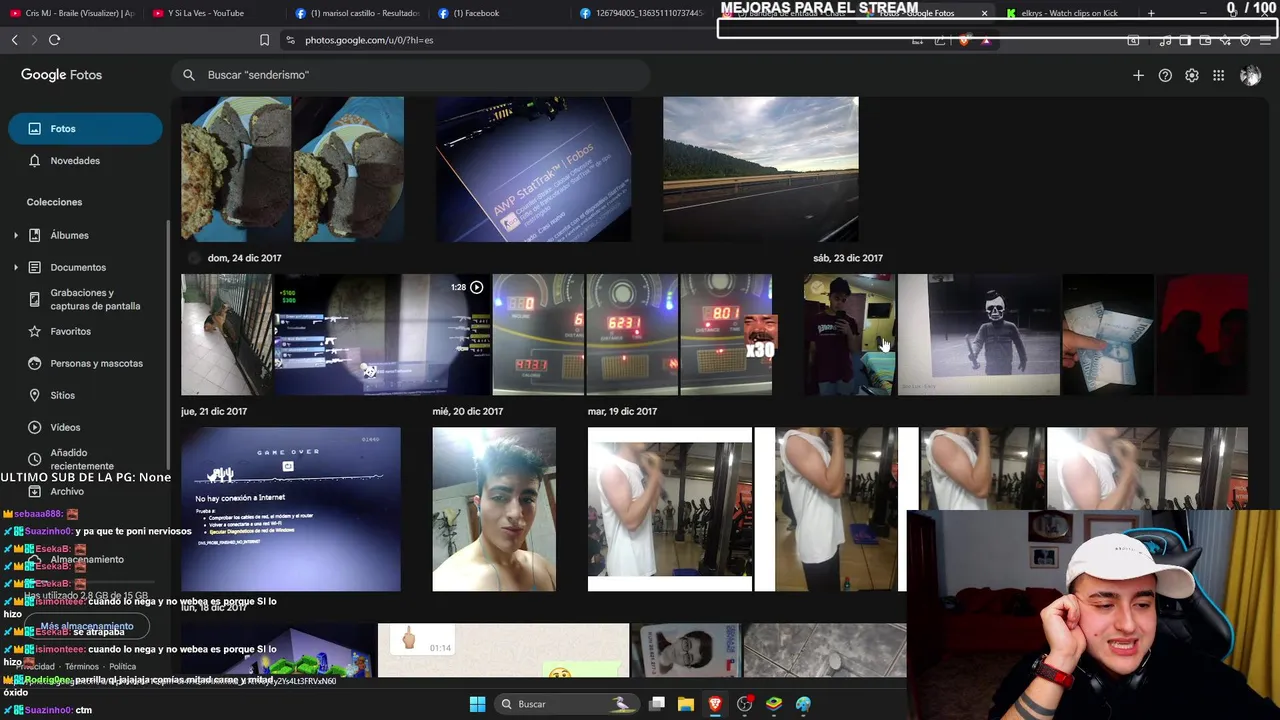This screenshot has width=1280, height=720.
Task: Open Documentos in the sidebar
Action: click(78, 267)
